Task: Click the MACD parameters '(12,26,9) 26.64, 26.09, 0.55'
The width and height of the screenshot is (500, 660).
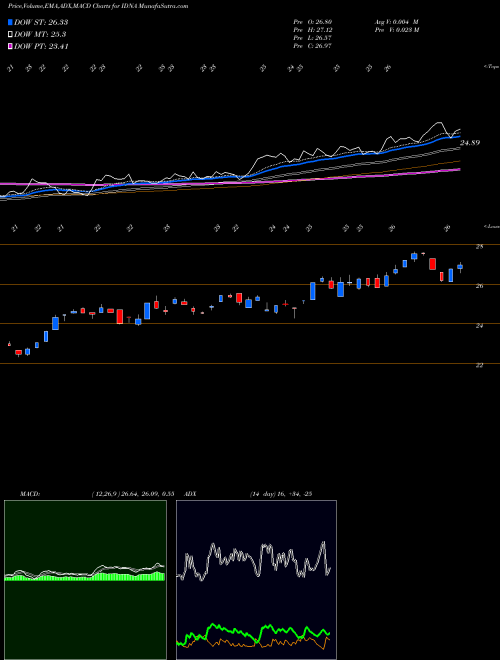Action: (x=133, y=494)
